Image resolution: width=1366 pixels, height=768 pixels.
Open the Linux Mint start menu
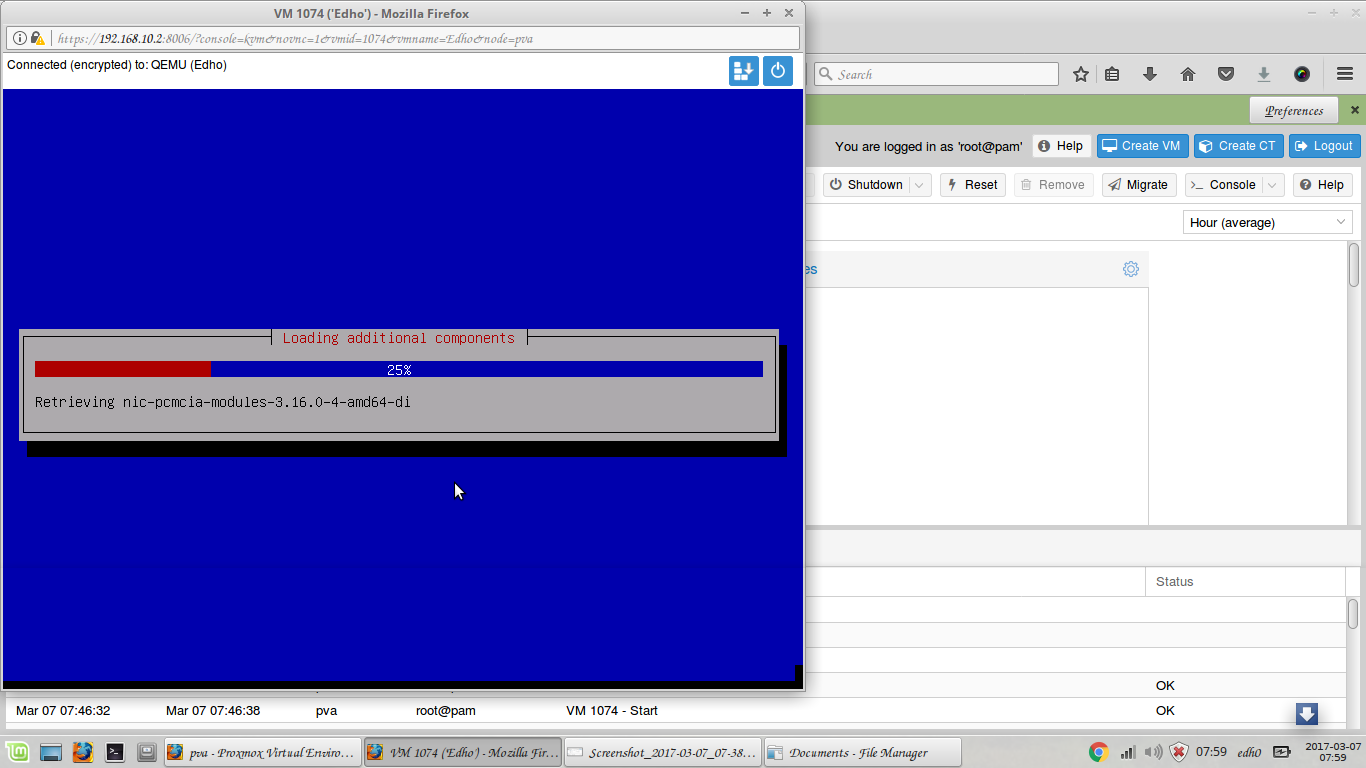(16, 752)
